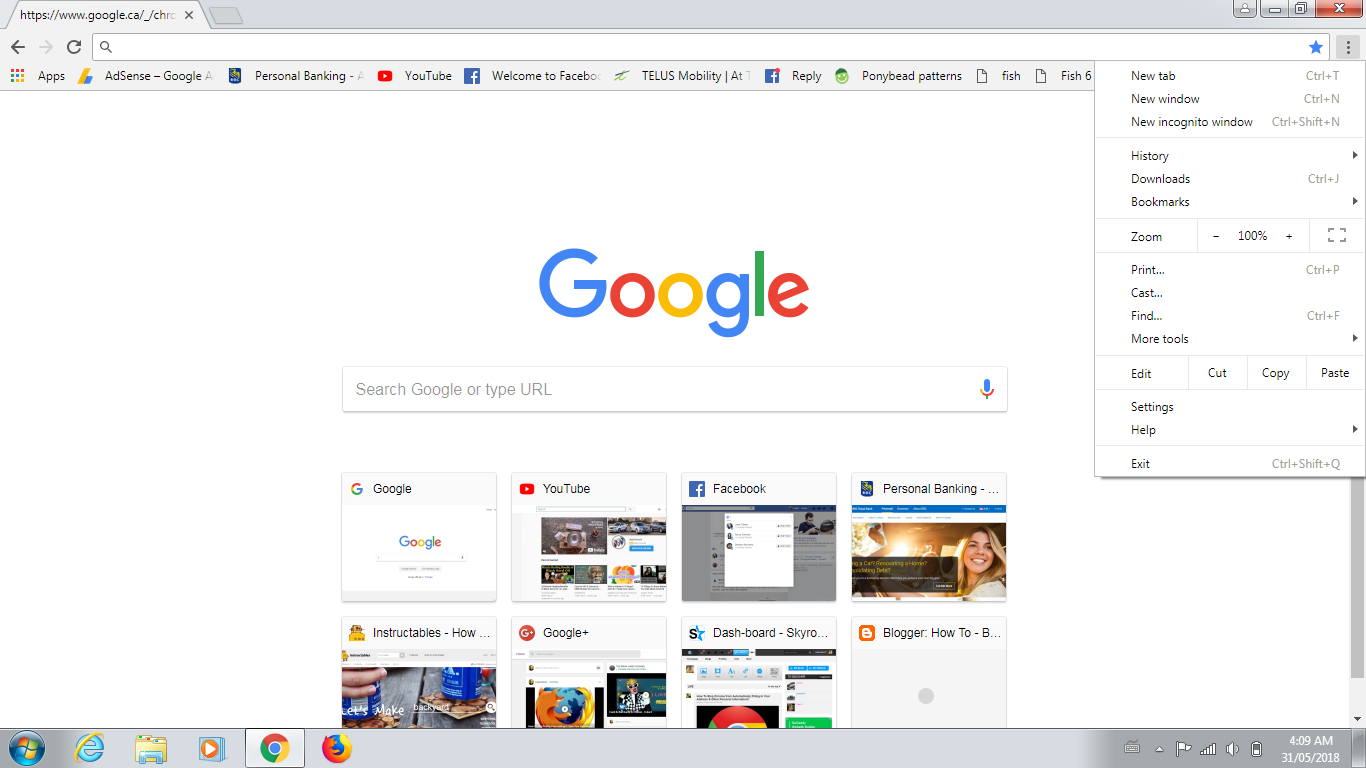The height and width of the screenshot is (768, 1366).
Task: Open Downloads from the menu
Action: 1230,179
